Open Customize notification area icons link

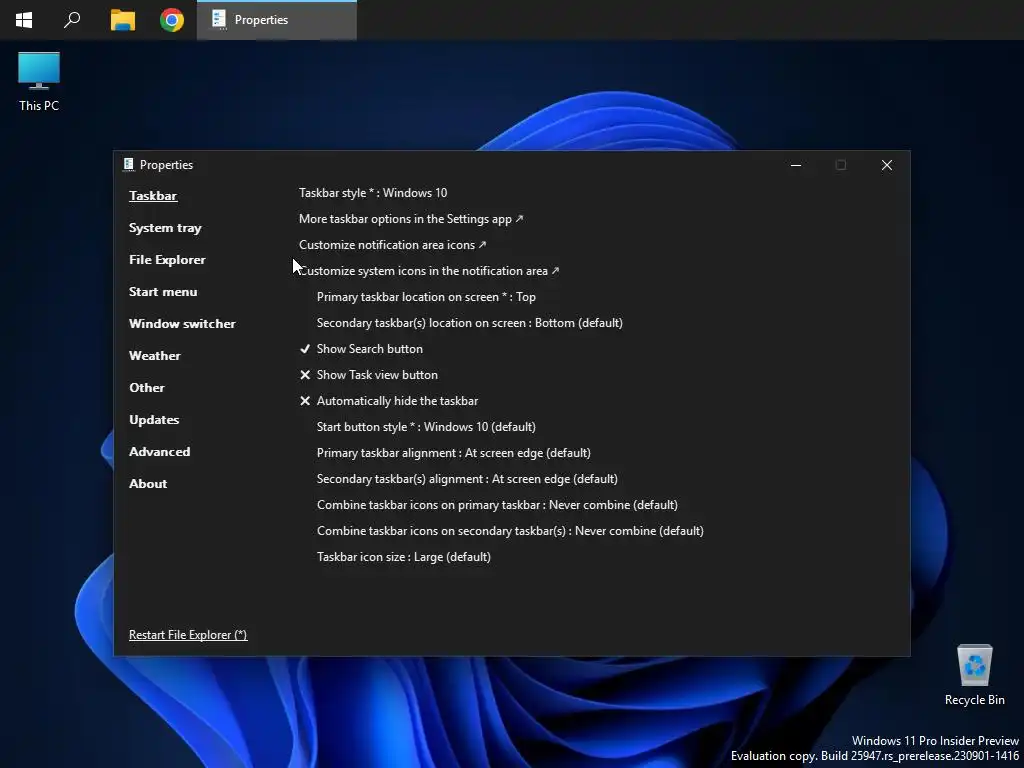(x=392, y=245)
